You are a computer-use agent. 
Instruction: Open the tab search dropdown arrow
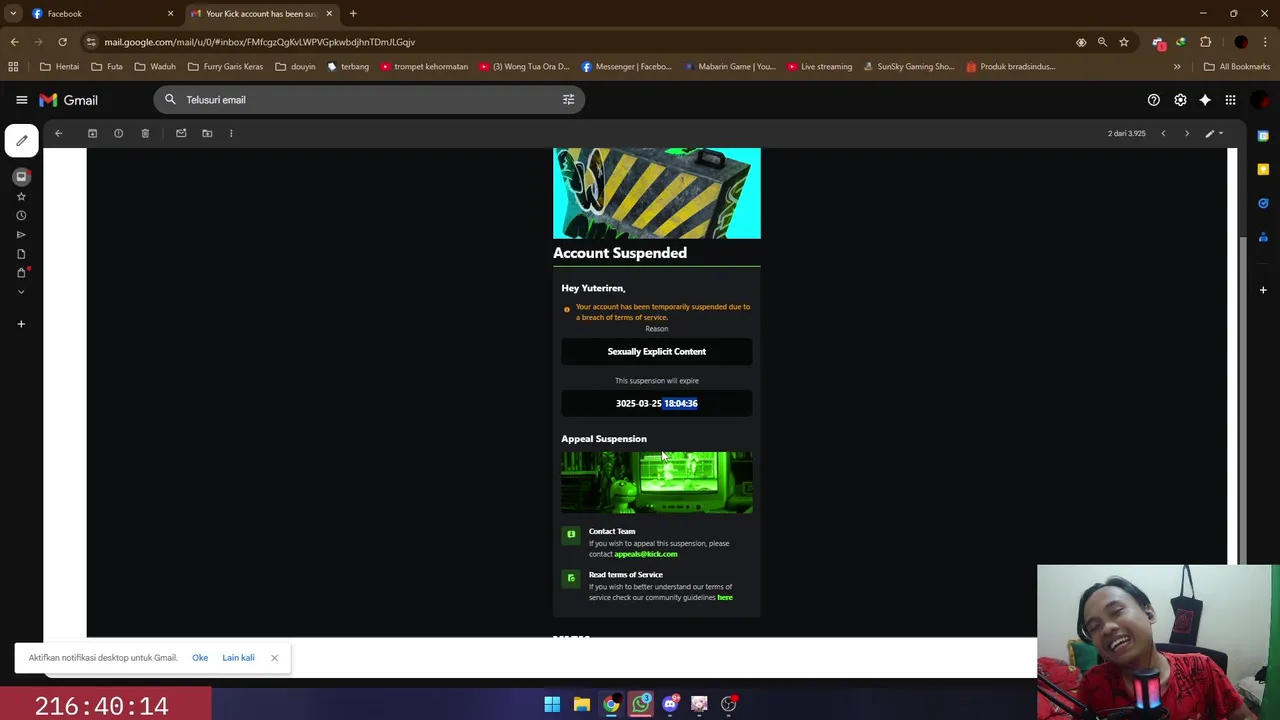point(12,14)
